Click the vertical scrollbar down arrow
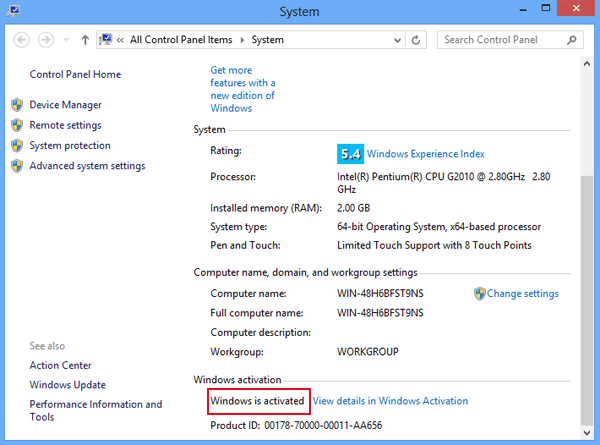Screen dimensions: 600x445 (587, 433)
